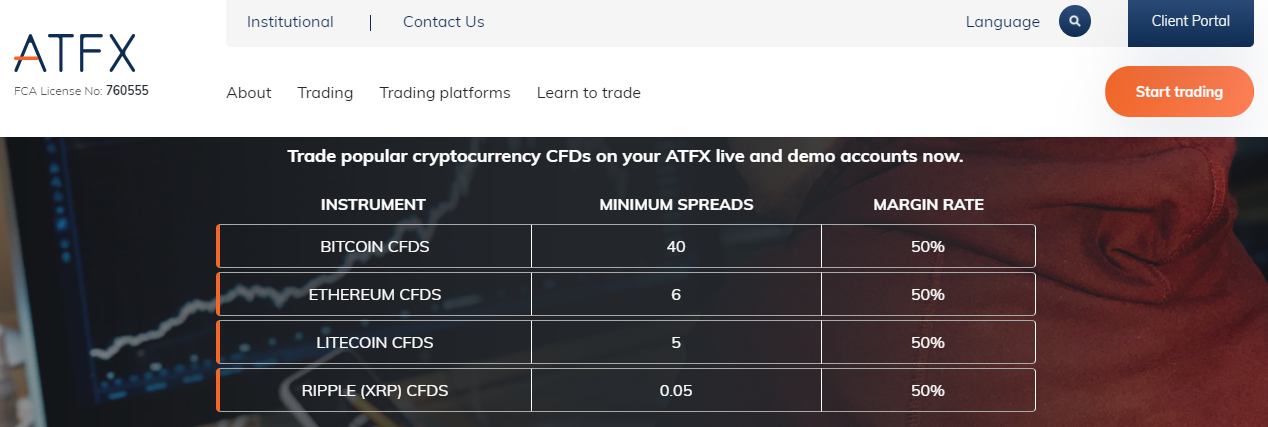Expand the About menu
Viewport: 1268px width, 427px height.
(x=249, y=93)
